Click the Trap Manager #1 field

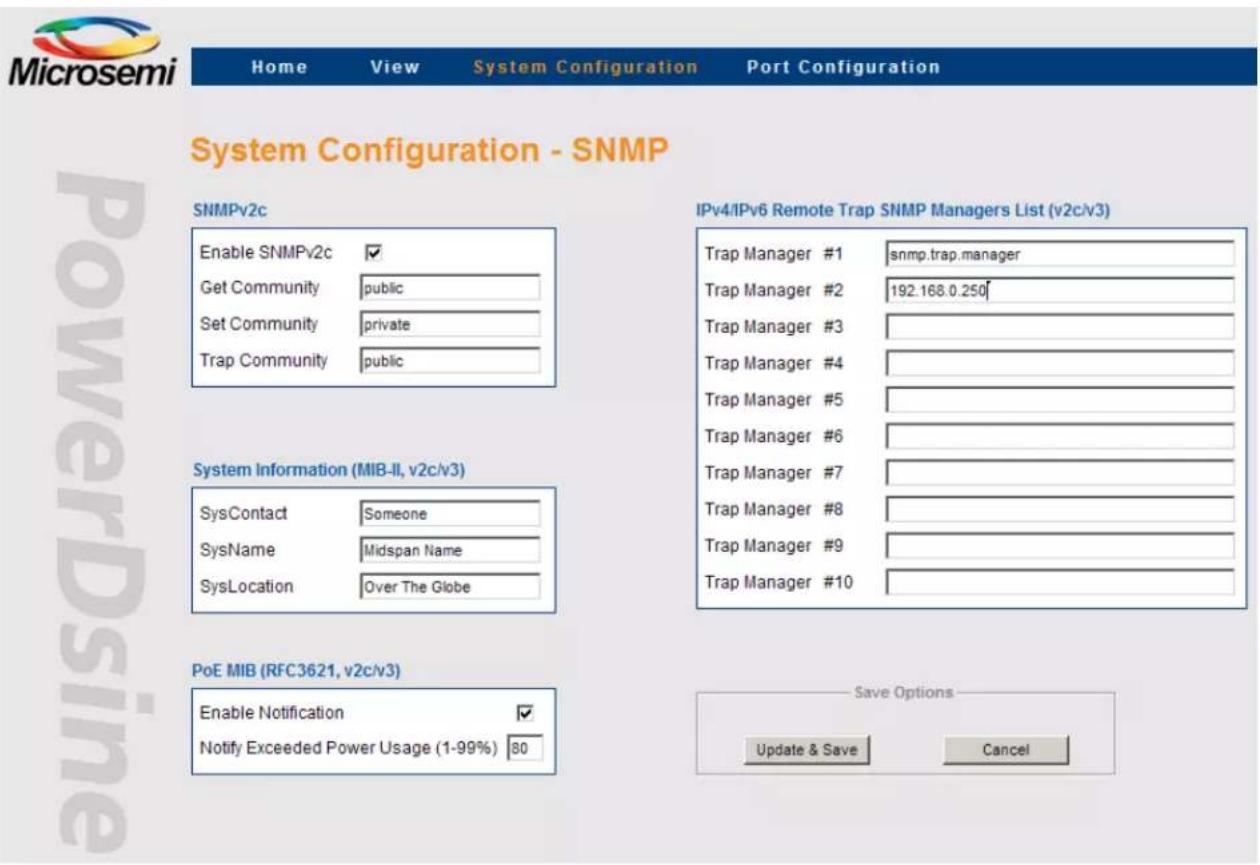click(1060, 254)
